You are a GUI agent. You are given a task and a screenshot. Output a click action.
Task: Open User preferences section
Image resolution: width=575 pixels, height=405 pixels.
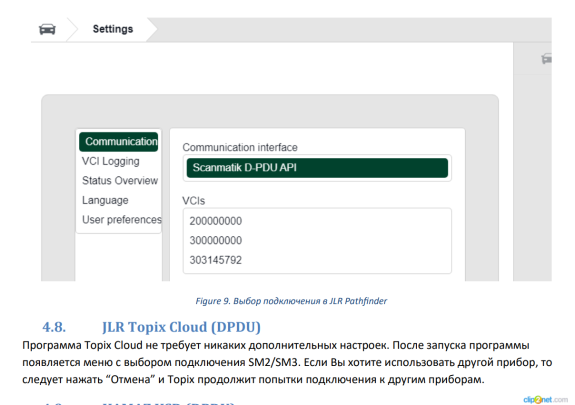(122, 220)
